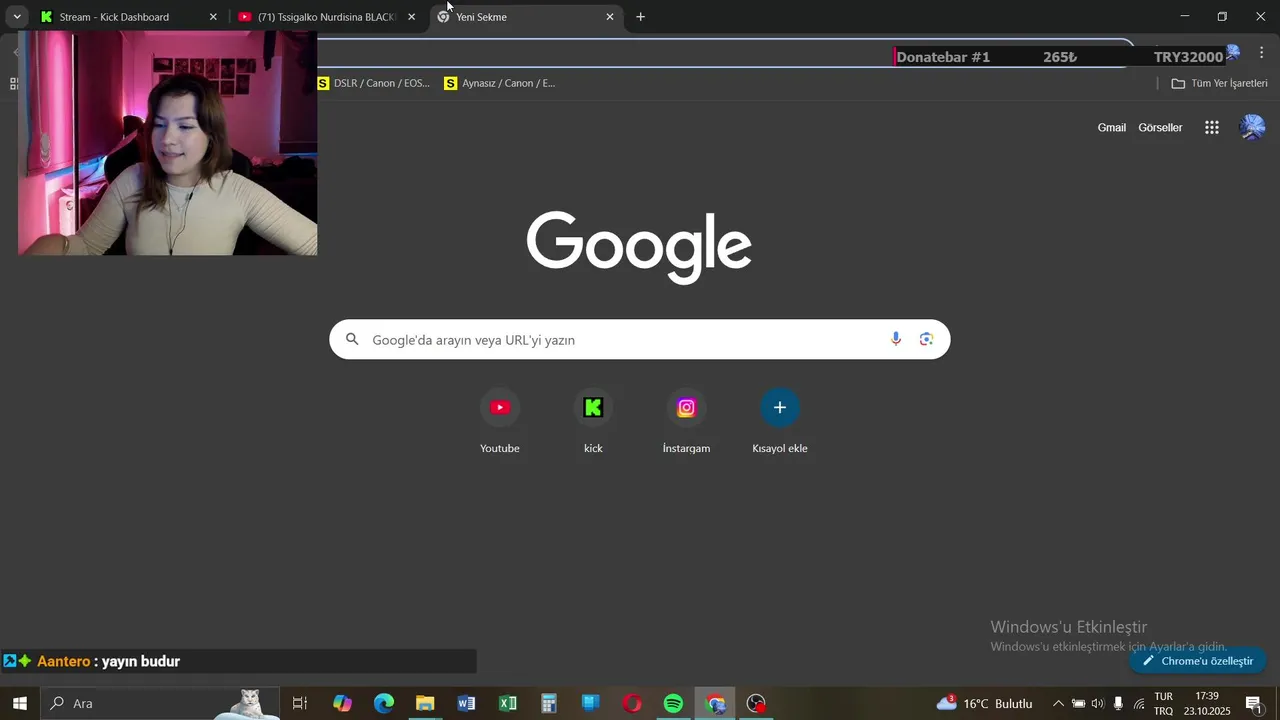Click the tray microphone icon
The height and width of the screenshot is (720, 1280).
point(1118,703)
